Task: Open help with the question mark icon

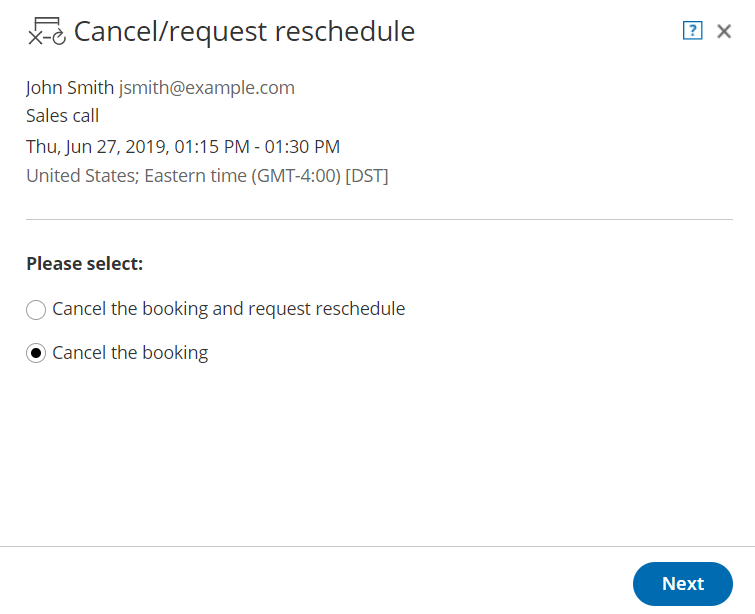Action: pos(692,31)
